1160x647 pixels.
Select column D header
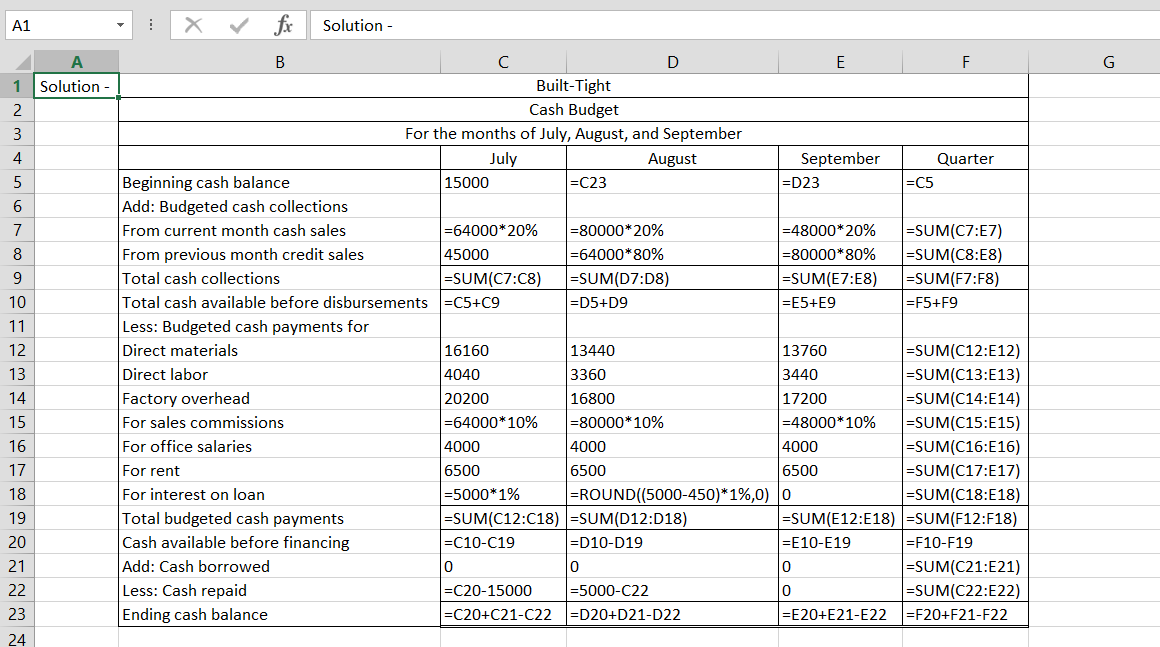672,62
